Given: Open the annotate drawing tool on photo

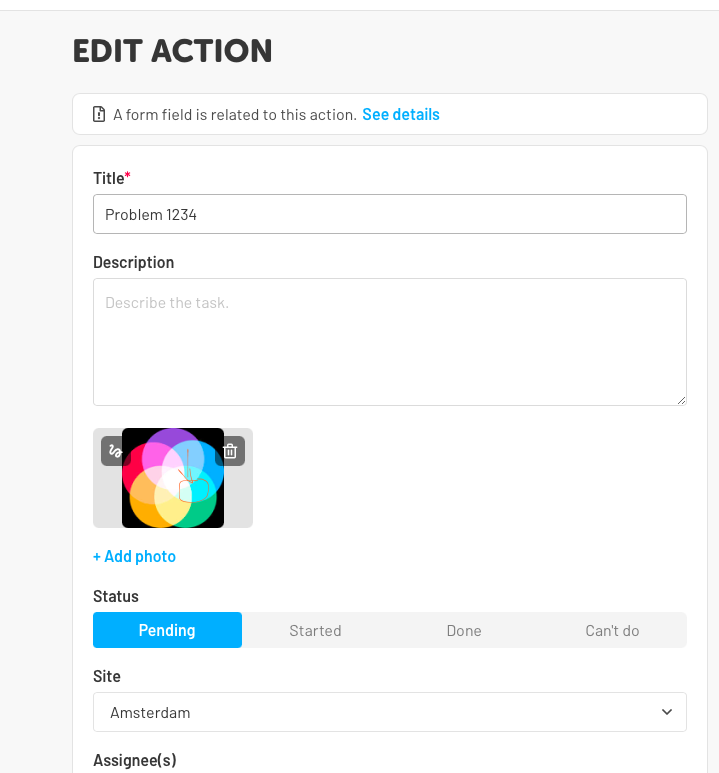Looking at the screenshot, I should click(x=114, y=451).
